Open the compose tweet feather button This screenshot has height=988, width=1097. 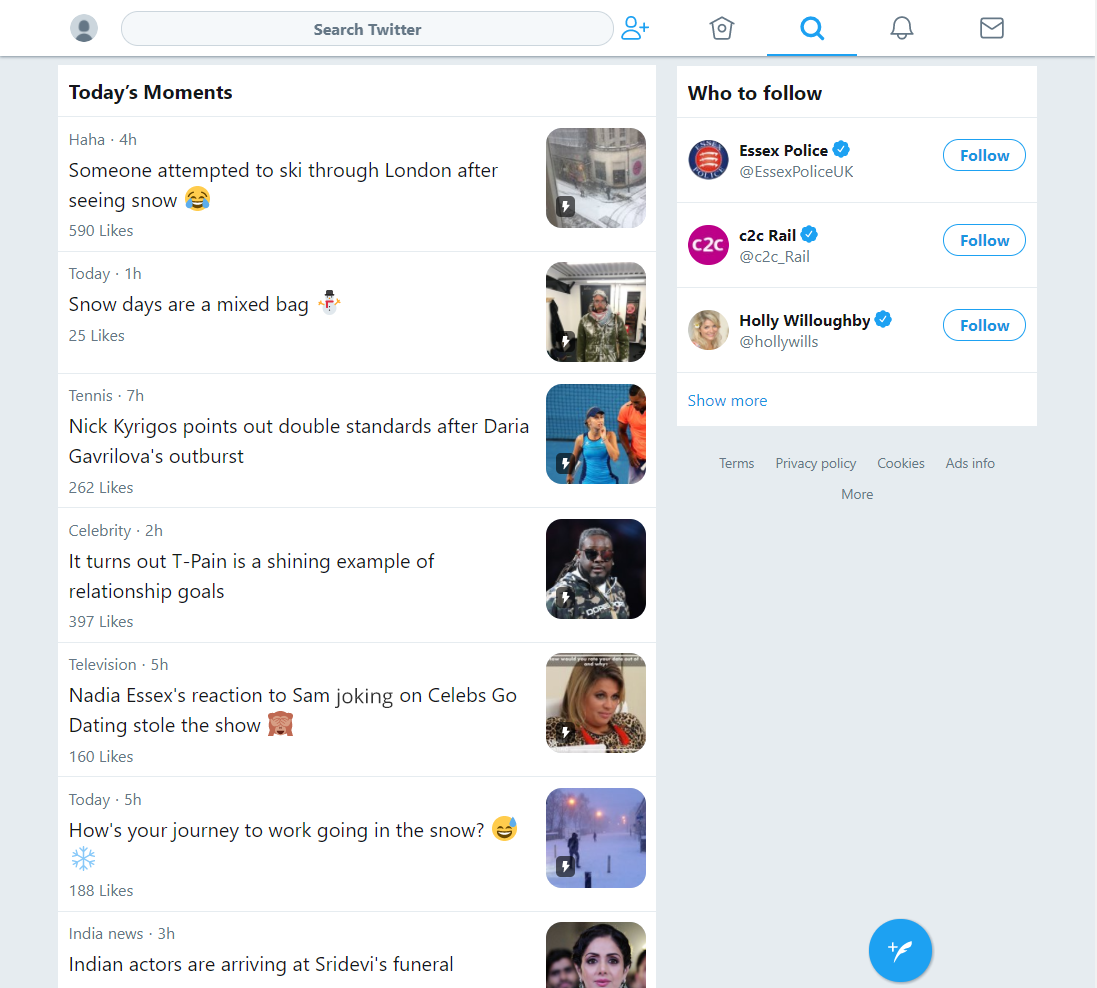point(899,950)
